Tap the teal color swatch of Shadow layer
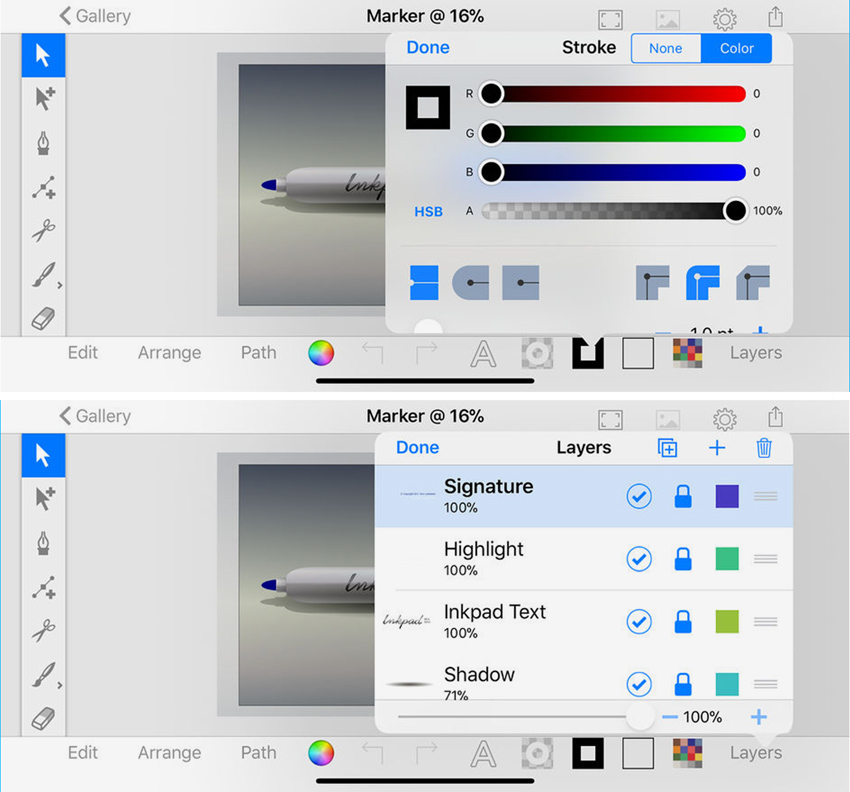This screenshot has height=792, width=850. 727,684
